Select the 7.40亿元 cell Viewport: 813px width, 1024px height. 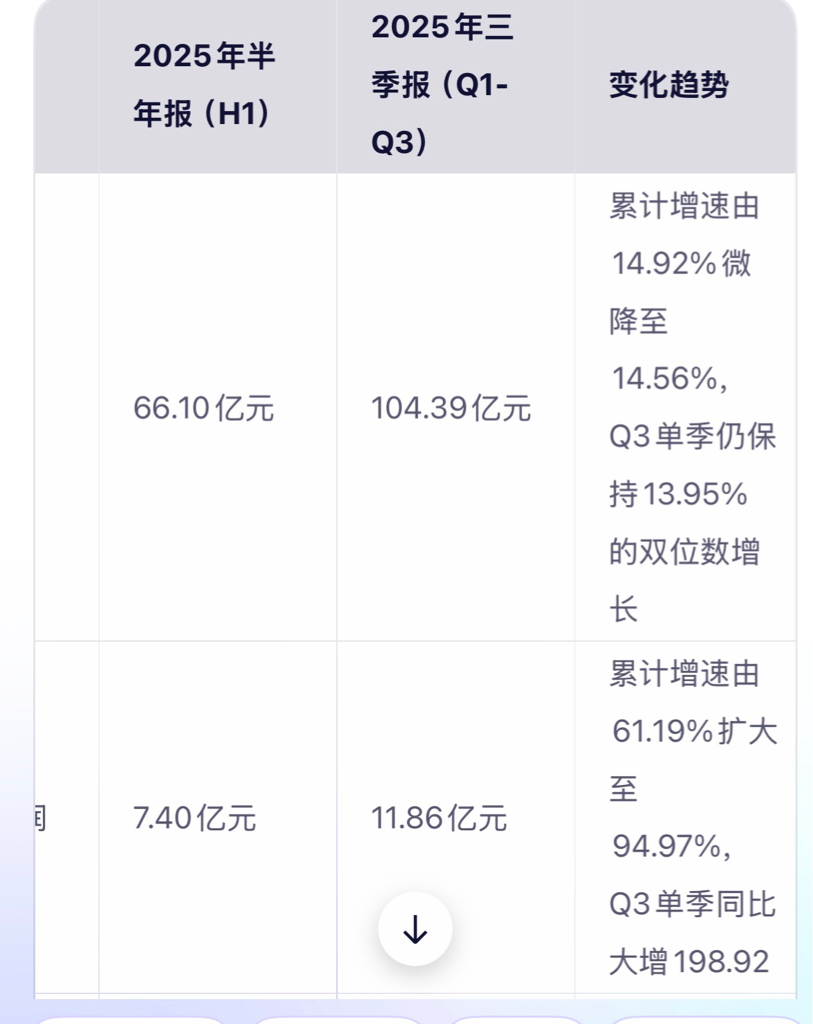(195, 818)
